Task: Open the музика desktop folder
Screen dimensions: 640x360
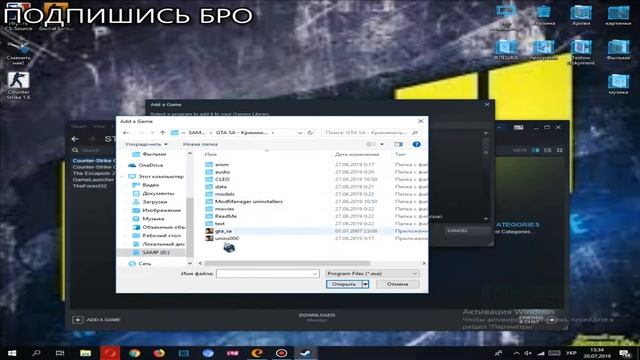Action: 618,84
